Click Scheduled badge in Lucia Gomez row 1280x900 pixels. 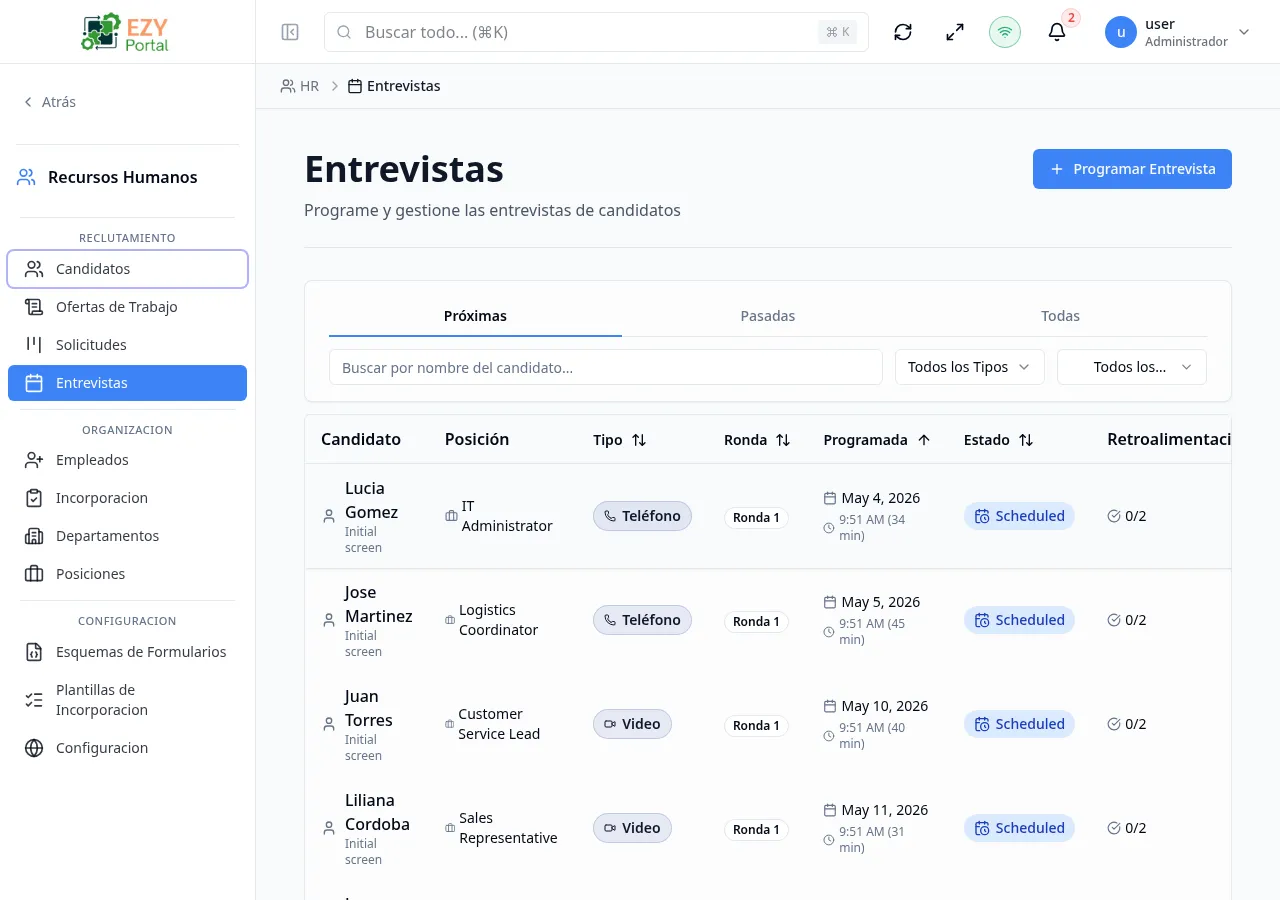click(x=1019, y=516)
